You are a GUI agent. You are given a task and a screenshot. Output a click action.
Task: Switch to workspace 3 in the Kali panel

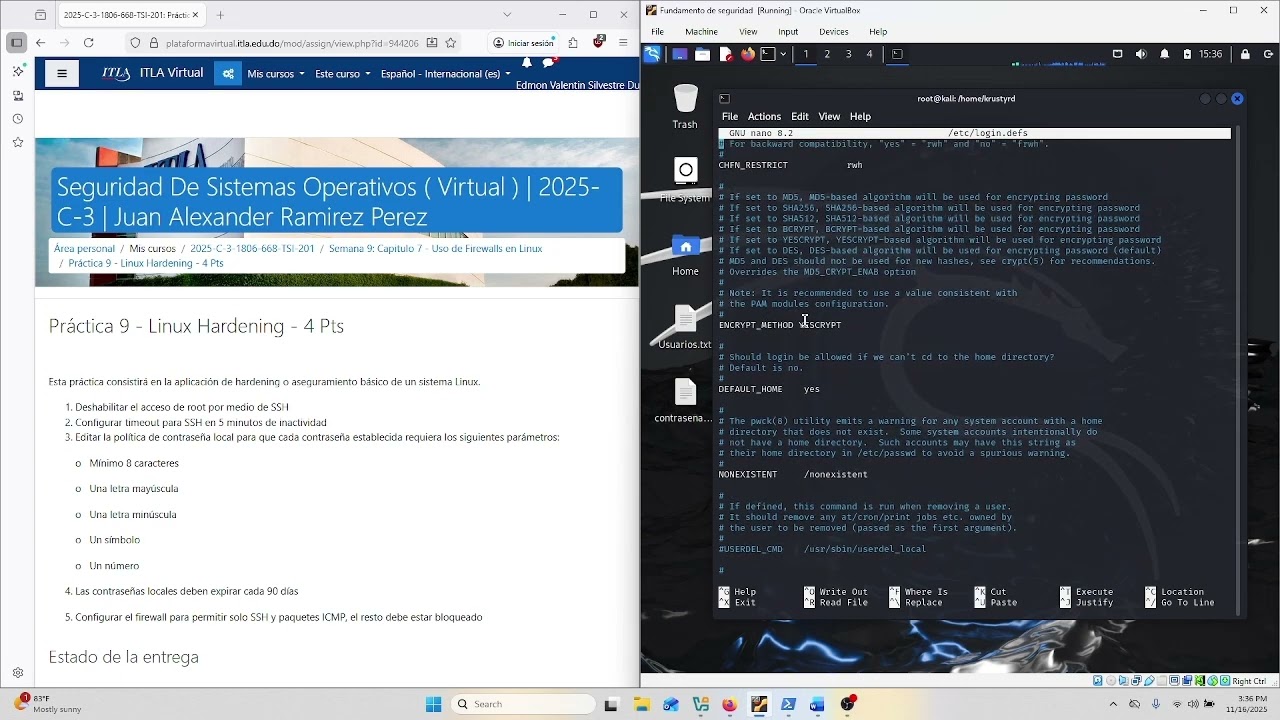pyautogui.click(x=848, y=54)
